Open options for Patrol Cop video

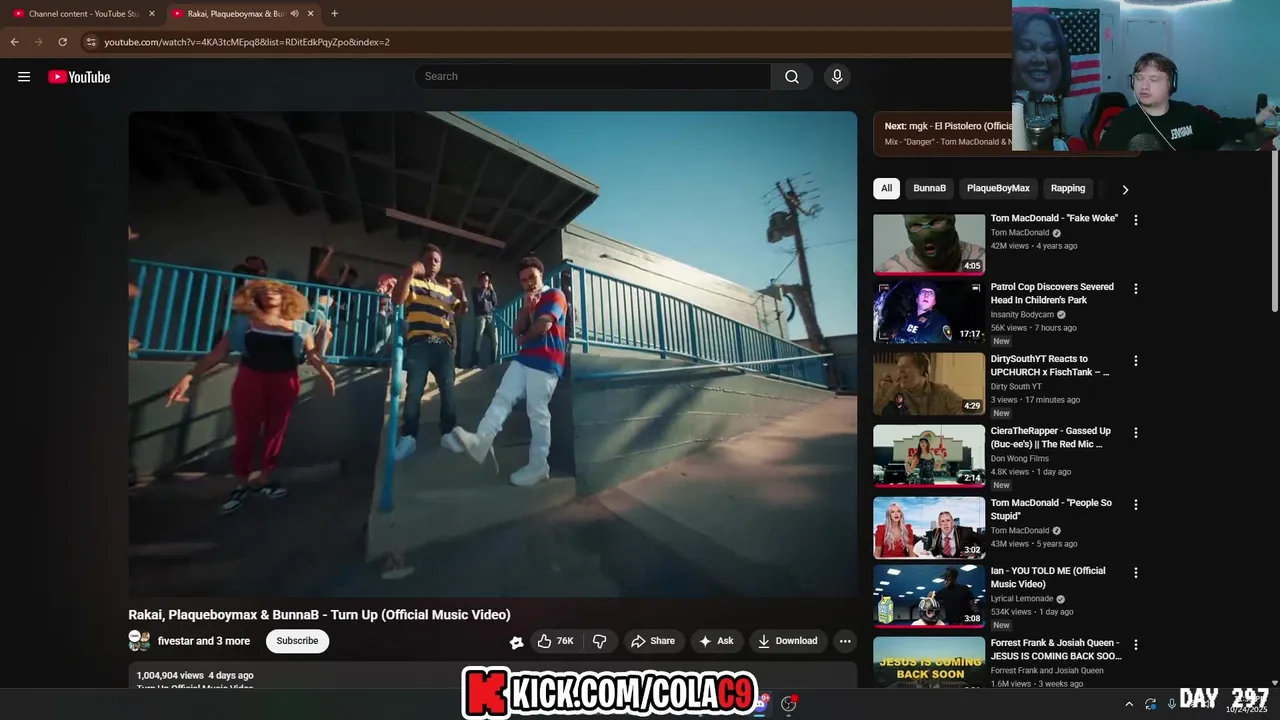click(x=1135, y=289)
